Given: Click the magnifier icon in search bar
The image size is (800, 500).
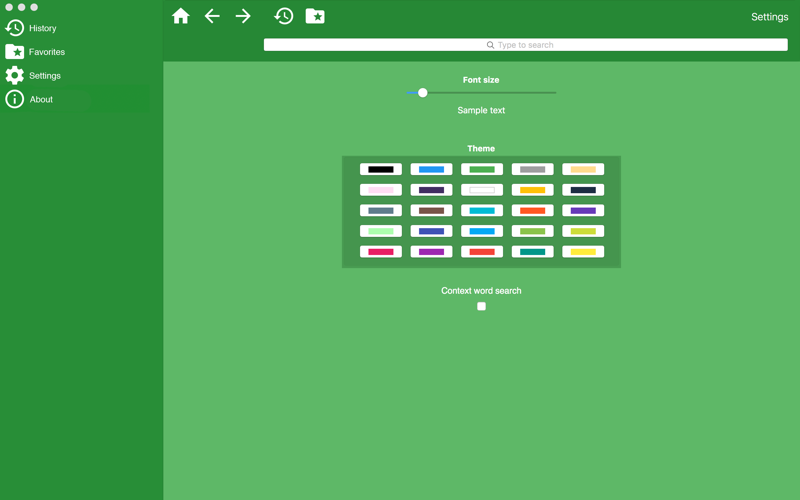Looking at the screenshot, I should pos(490,45).
